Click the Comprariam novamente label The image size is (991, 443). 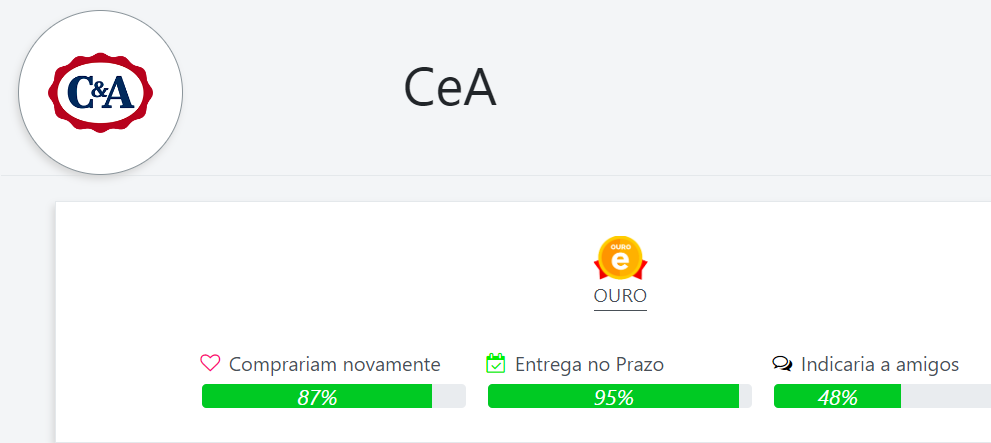click(334, 365)
